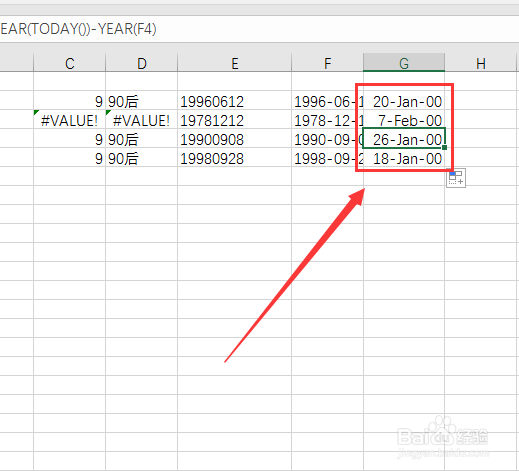Select the date cell starting 1978-12
The height and width of the screenshot is (471, 519).
click(327, 119)
